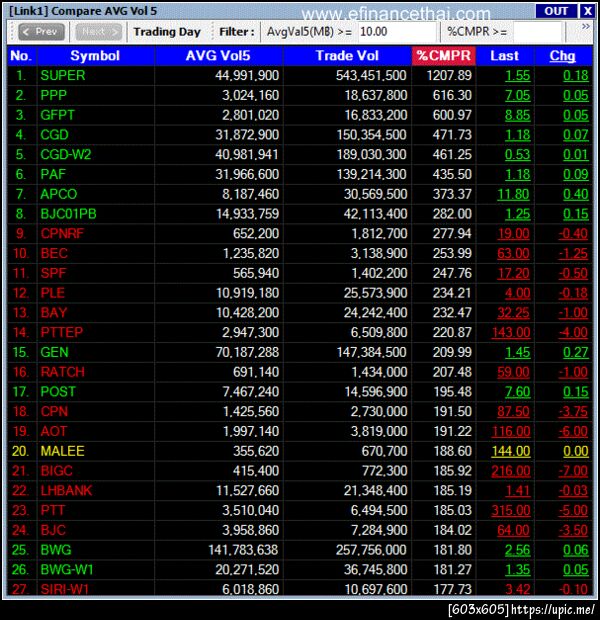
Task: Select the SPF symbol
Action: [53, 273]
